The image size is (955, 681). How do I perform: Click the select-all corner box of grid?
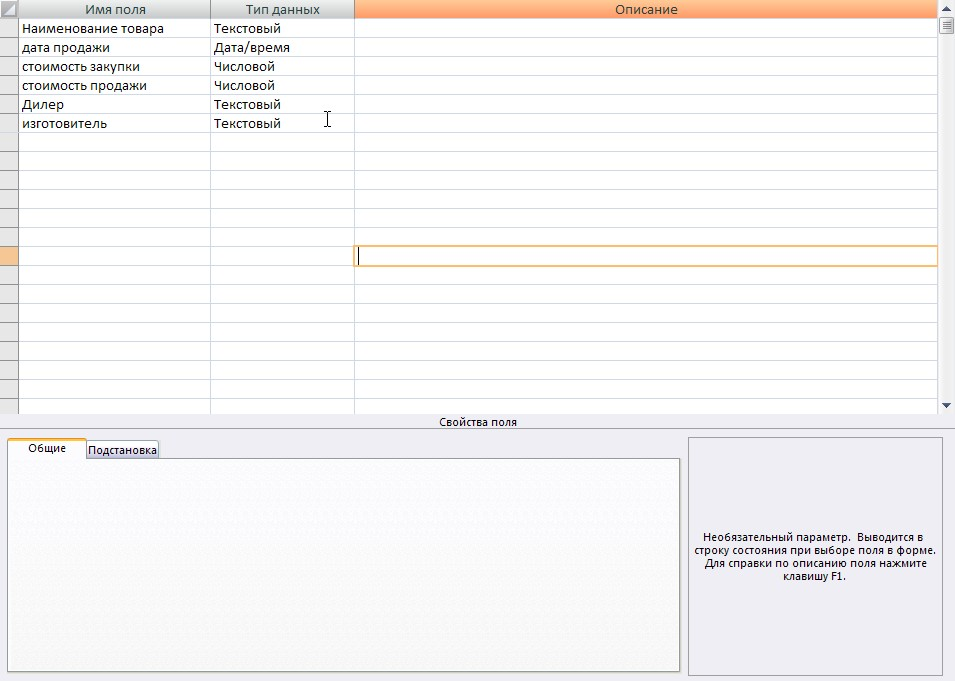coord(9,9)
